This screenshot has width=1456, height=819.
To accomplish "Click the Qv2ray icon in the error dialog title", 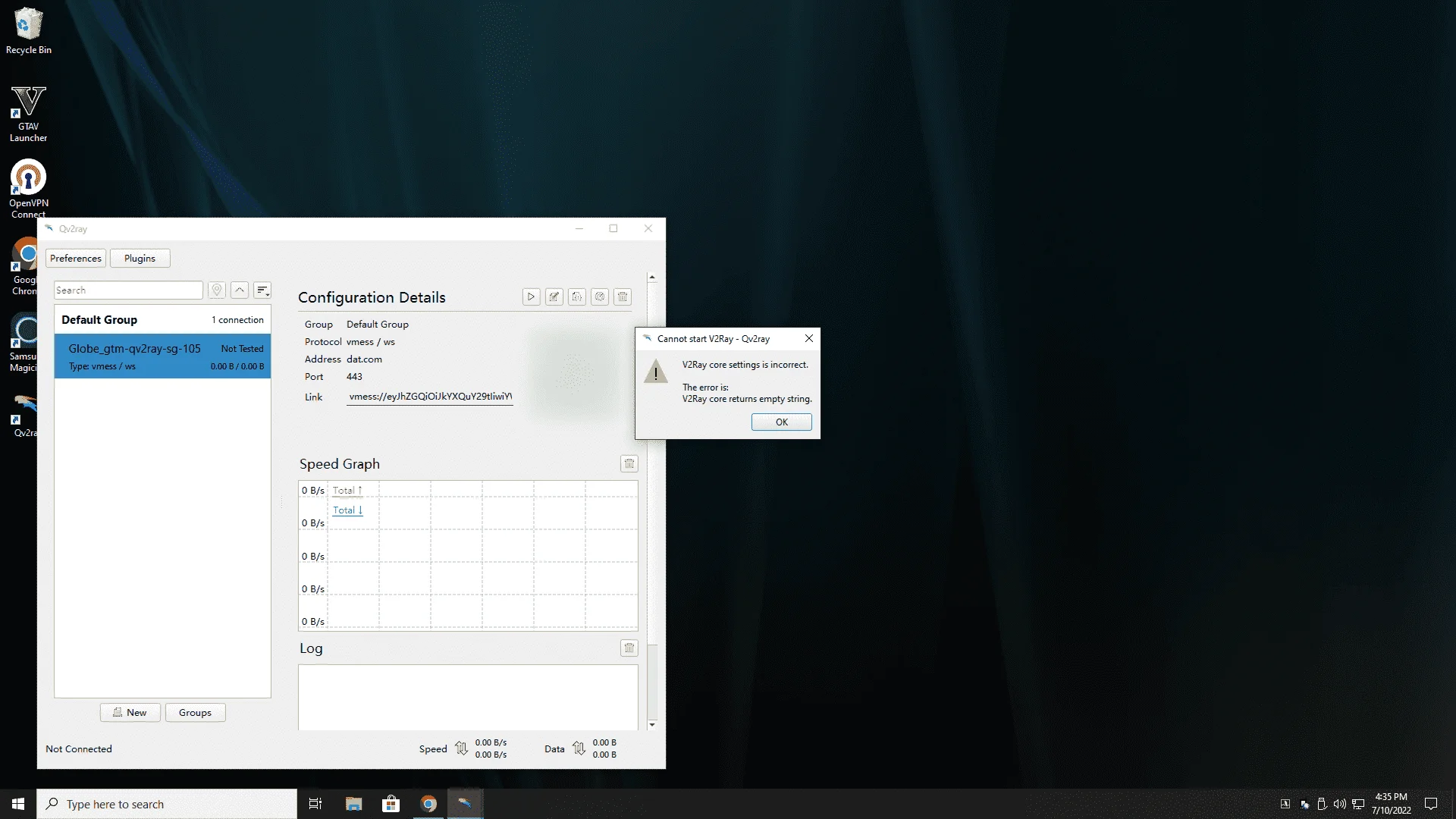I will click(647, 338).
